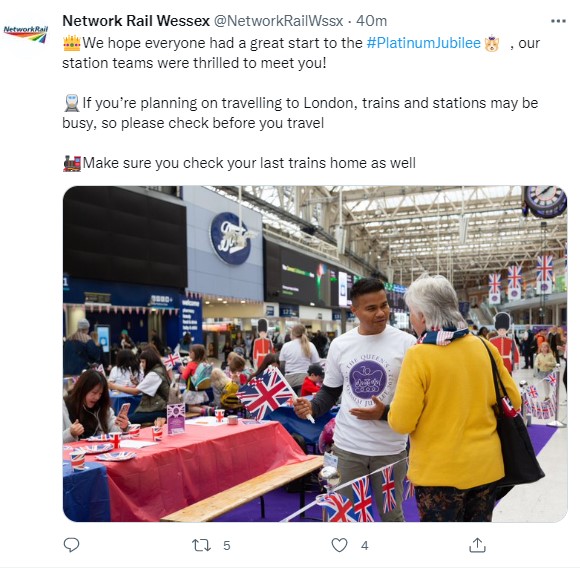
Task: Click the like count of 4
Action: click(365, 545)
